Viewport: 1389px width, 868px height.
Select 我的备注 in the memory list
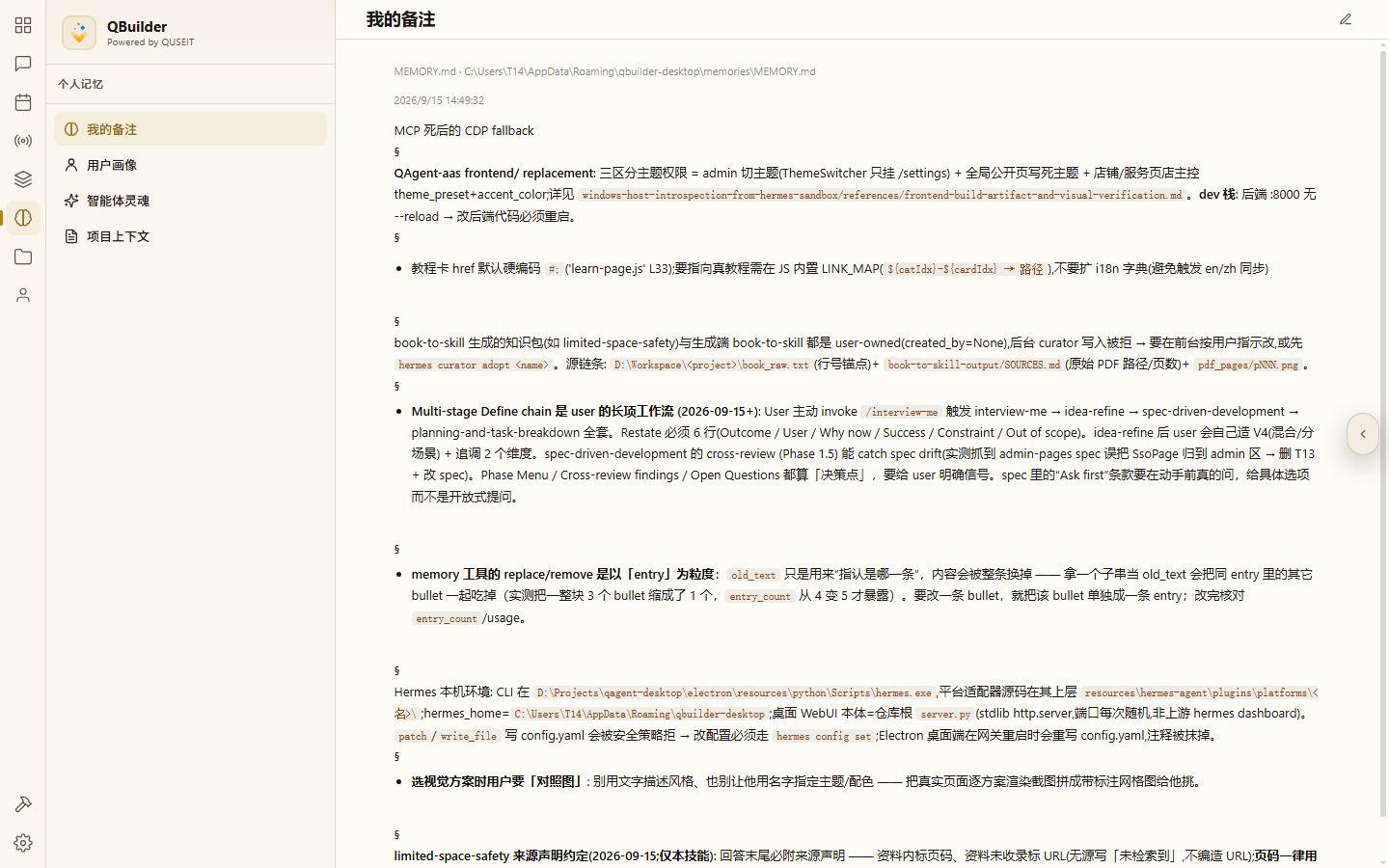(x=190, y=129)
